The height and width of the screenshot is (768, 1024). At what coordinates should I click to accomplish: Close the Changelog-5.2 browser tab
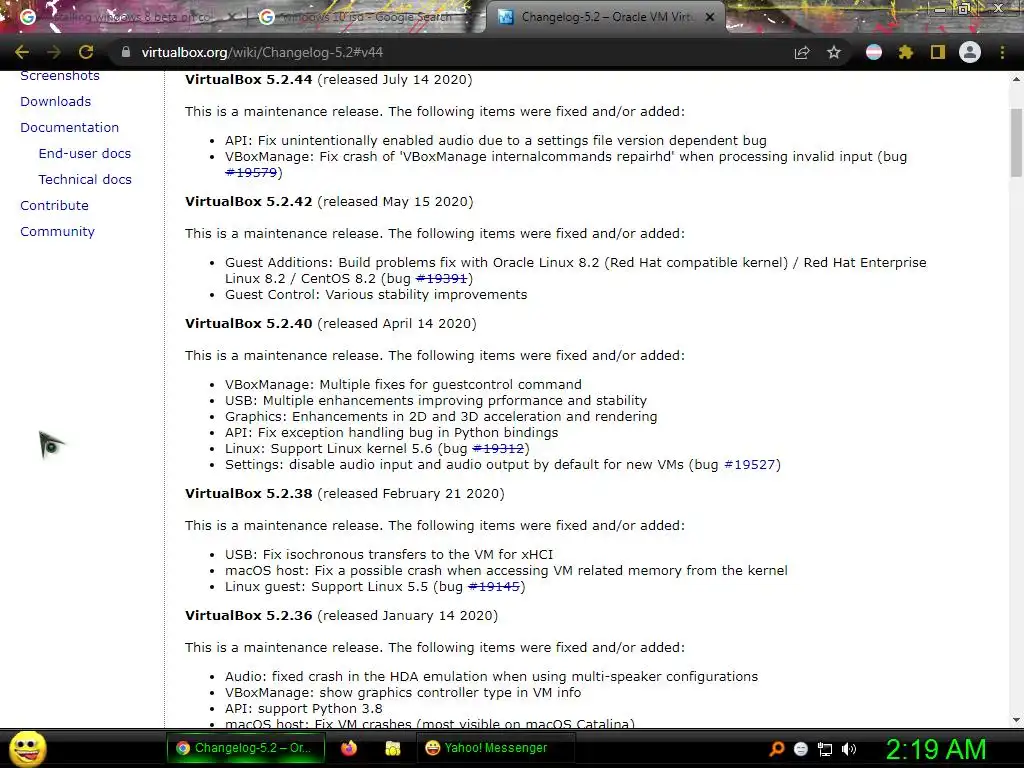pyautogui.click(x=710, y=17)
